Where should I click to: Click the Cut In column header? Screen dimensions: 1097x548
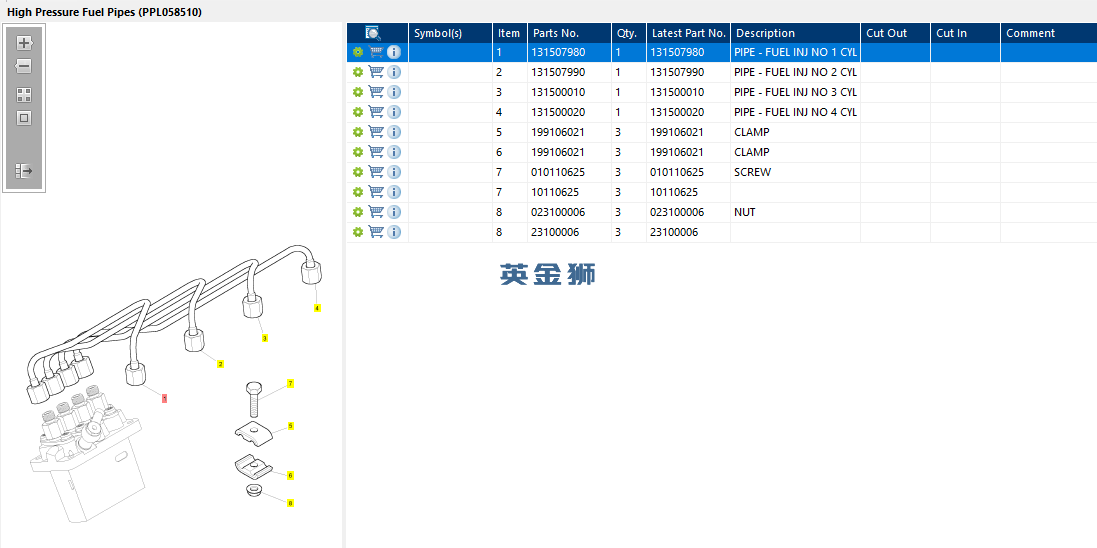[x=965, y=33]
